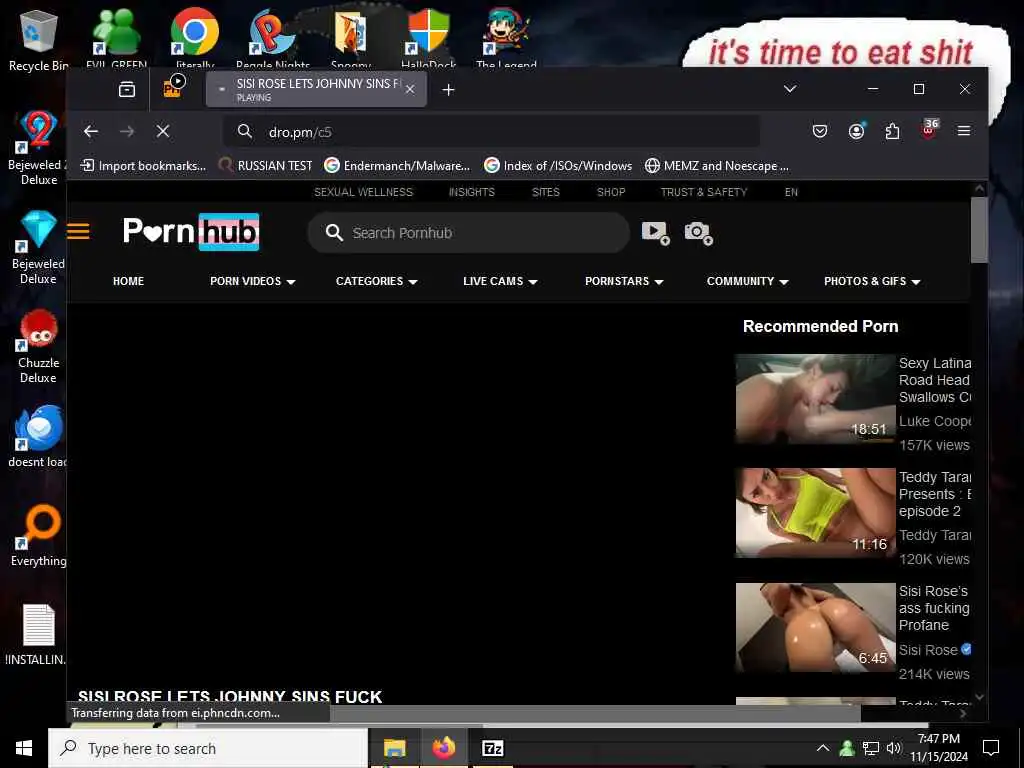
Task: Select the HOME navigation item
Action: point(128,281)
